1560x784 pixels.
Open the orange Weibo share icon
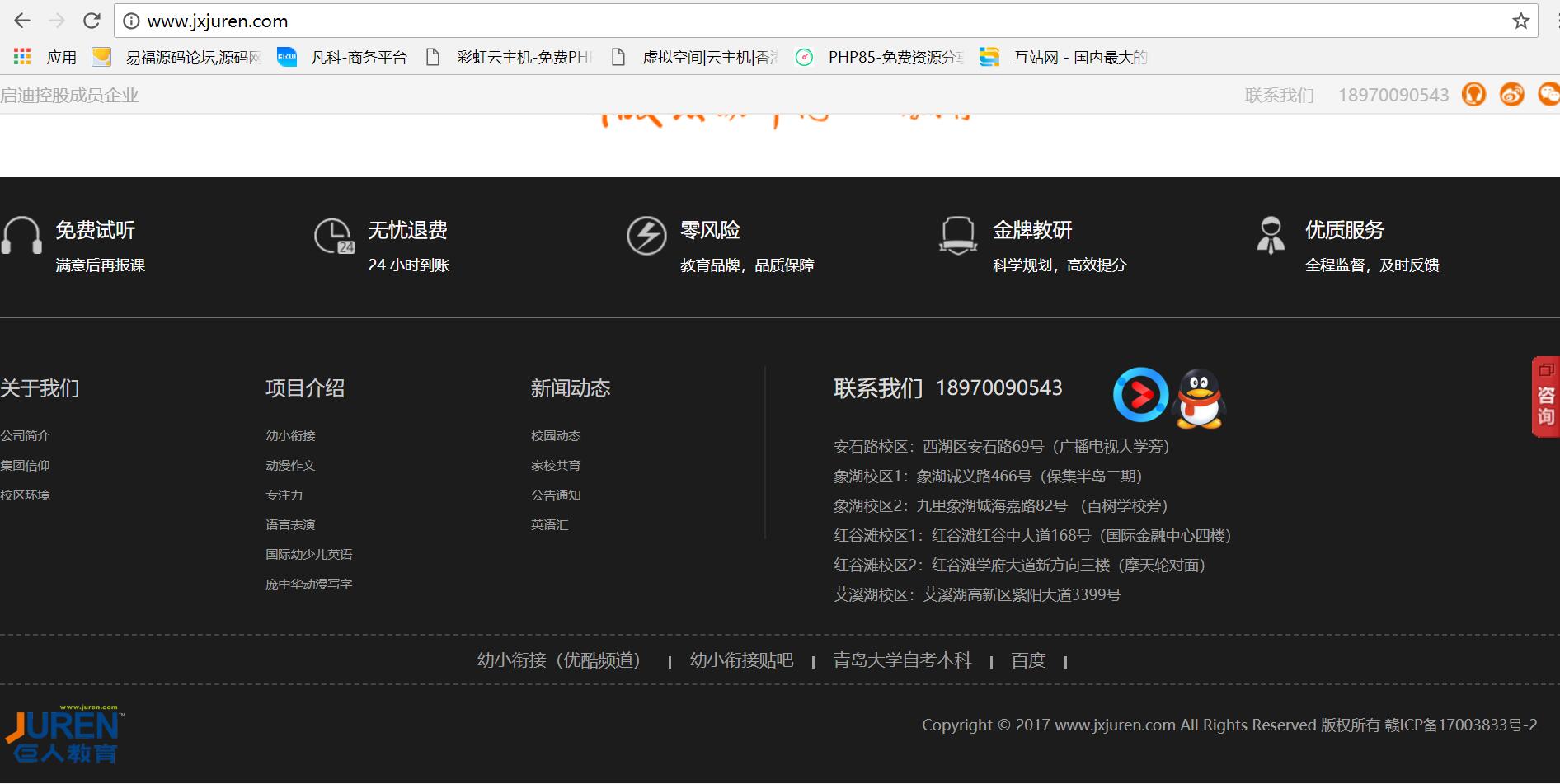point(1512,94)
